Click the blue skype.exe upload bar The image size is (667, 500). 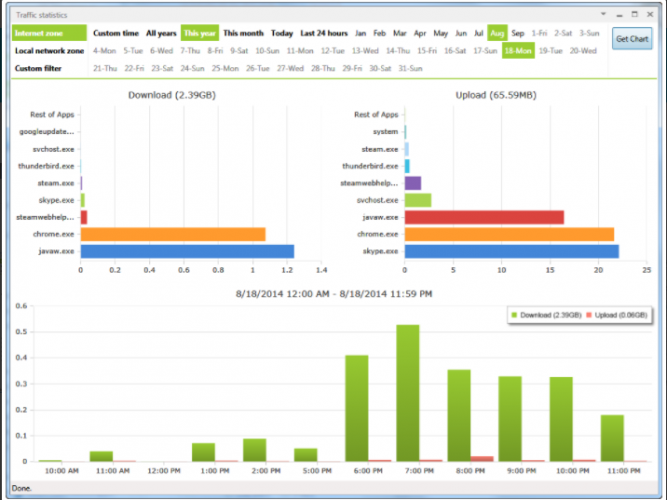[x=512, y=251]
